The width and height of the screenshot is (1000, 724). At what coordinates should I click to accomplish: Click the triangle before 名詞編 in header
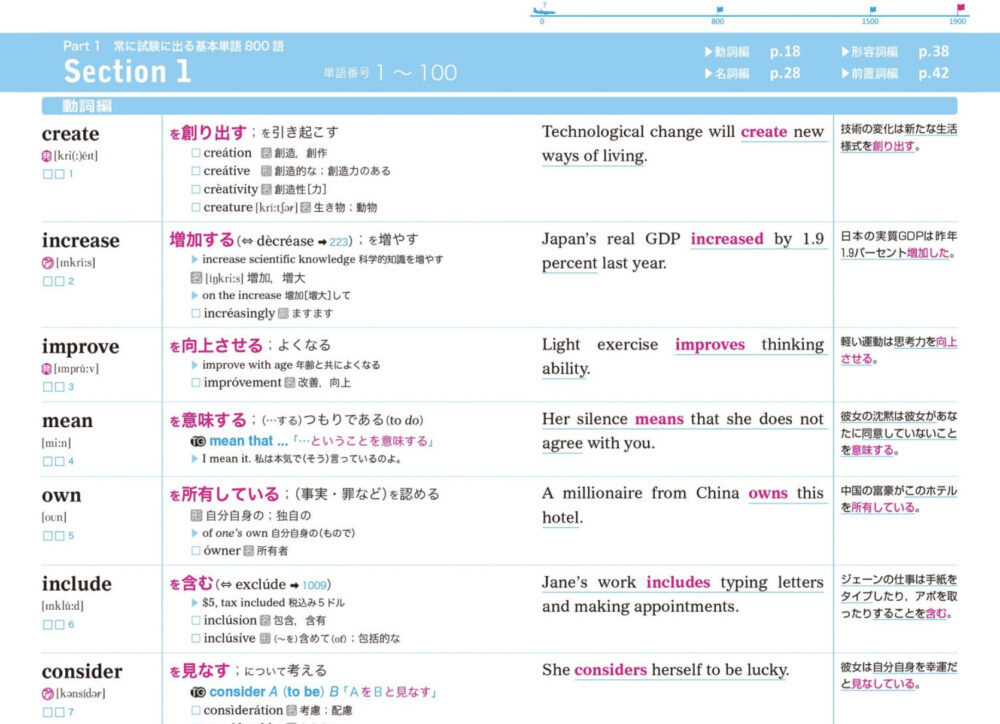click(x=708, y=73)
